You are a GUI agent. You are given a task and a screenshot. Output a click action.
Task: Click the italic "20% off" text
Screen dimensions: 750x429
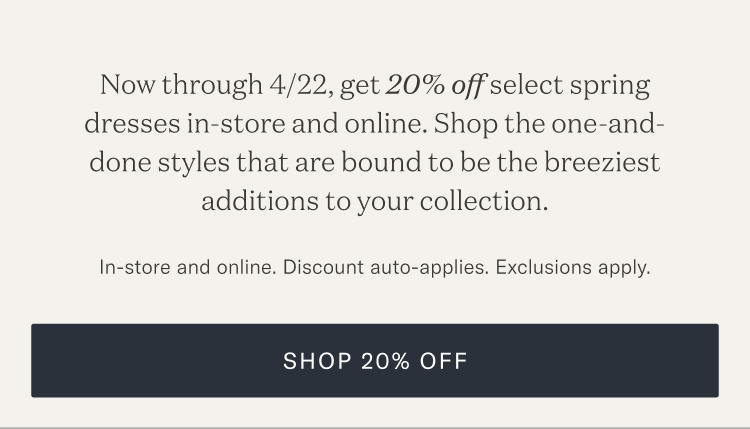tap(436, 86)
